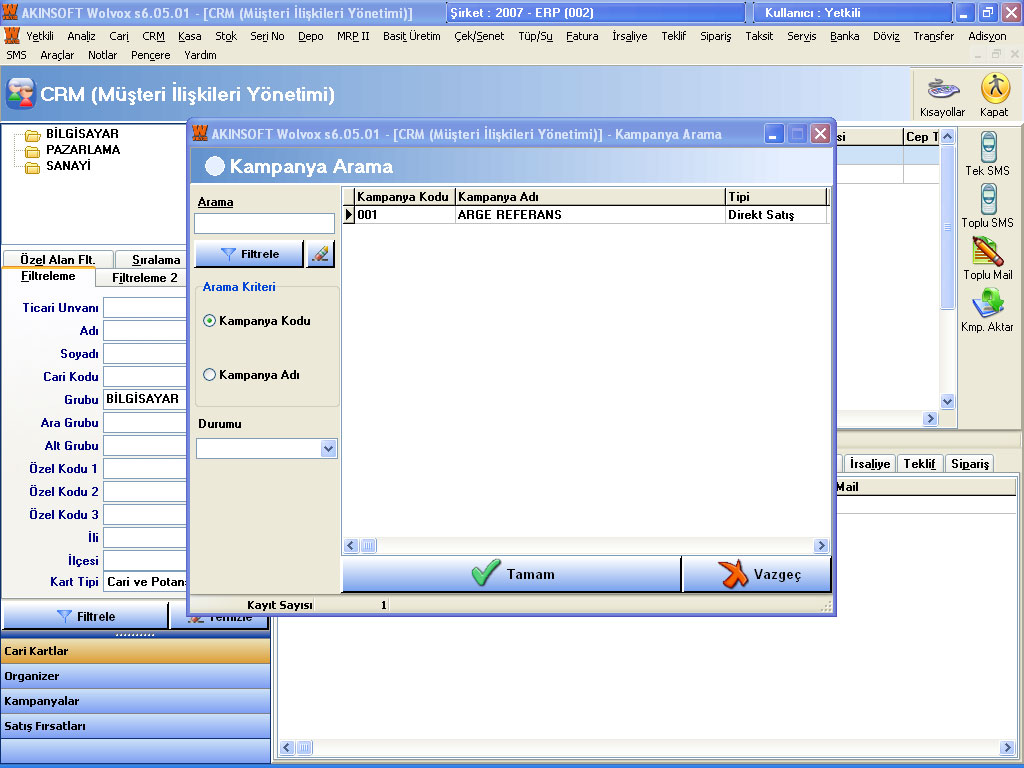Image resolution: width=1024 pixels, height=768 pixels.
Task: Sort by the Kampanya Adı column header
Action: tap(590, 197)
